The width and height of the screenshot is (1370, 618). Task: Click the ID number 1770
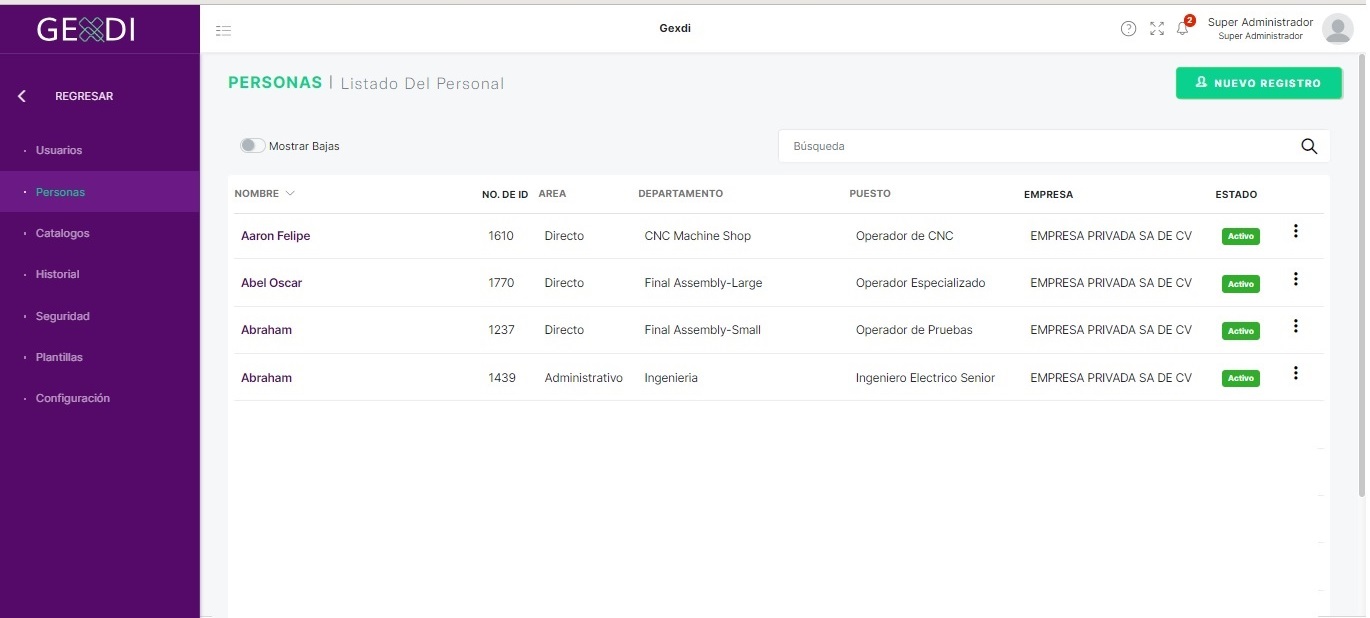[501, 283]
